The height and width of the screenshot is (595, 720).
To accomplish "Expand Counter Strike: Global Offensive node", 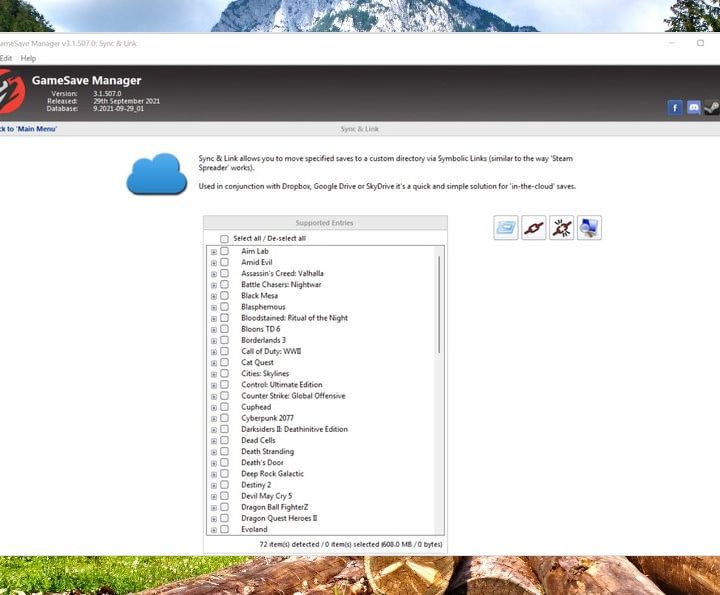I will tap(214, 397).
